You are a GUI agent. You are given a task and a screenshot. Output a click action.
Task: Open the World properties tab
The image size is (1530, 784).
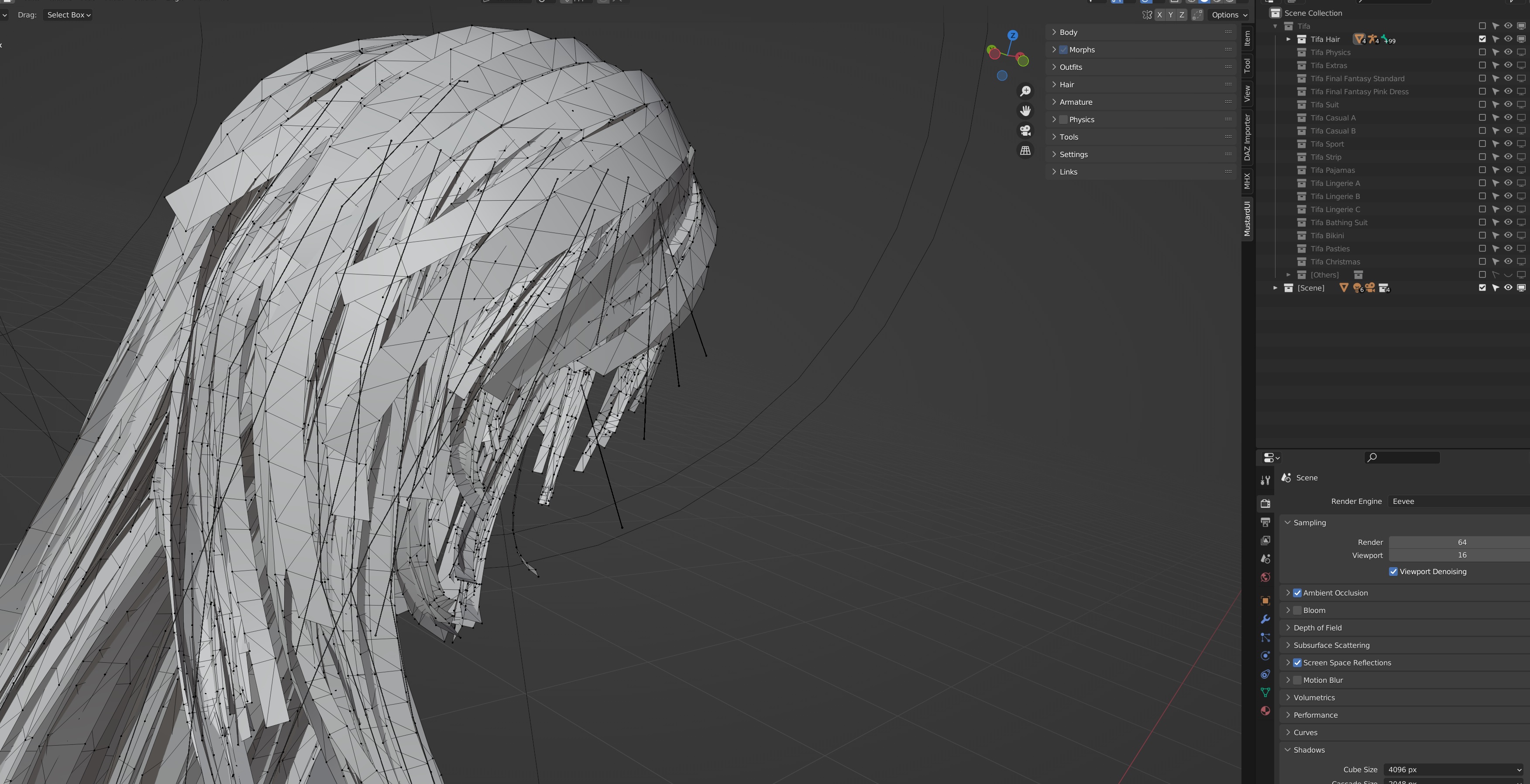(1265, 578)
